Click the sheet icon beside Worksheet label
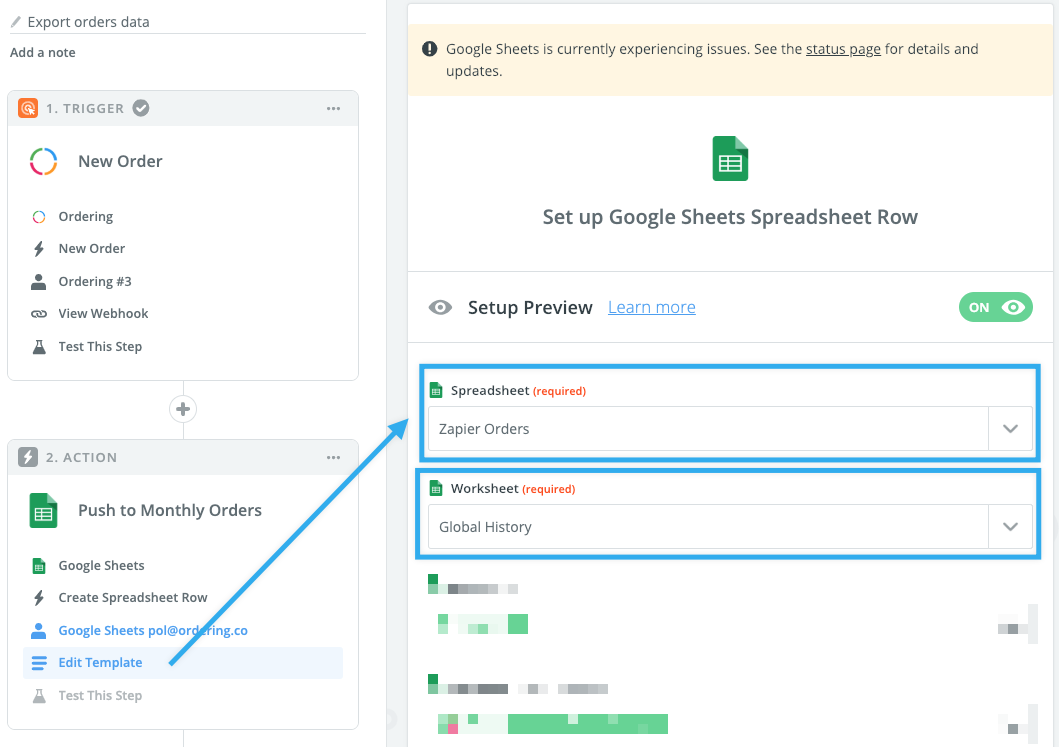Screen dimensions: 1059x747 coord(436,488)
